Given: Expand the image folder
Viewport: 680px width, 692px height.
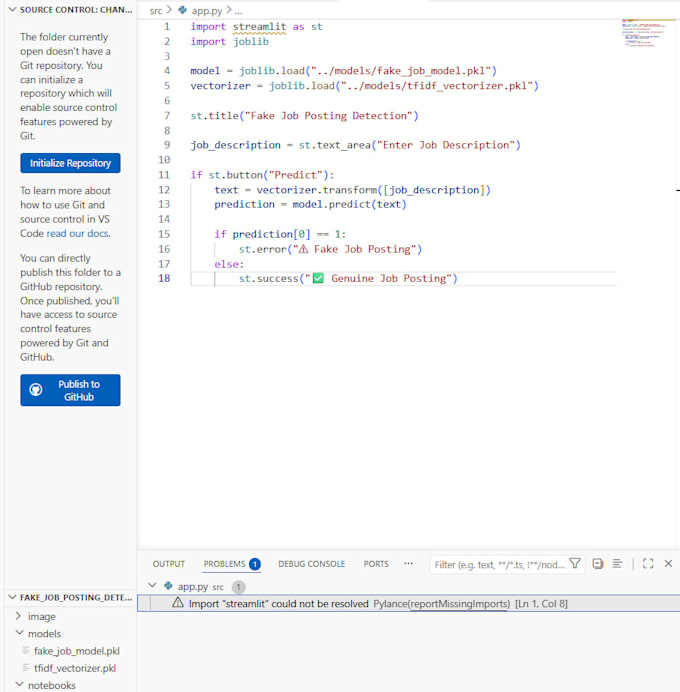Looking at the screenshot, I should pyautogui.click(x=41, y=616).
